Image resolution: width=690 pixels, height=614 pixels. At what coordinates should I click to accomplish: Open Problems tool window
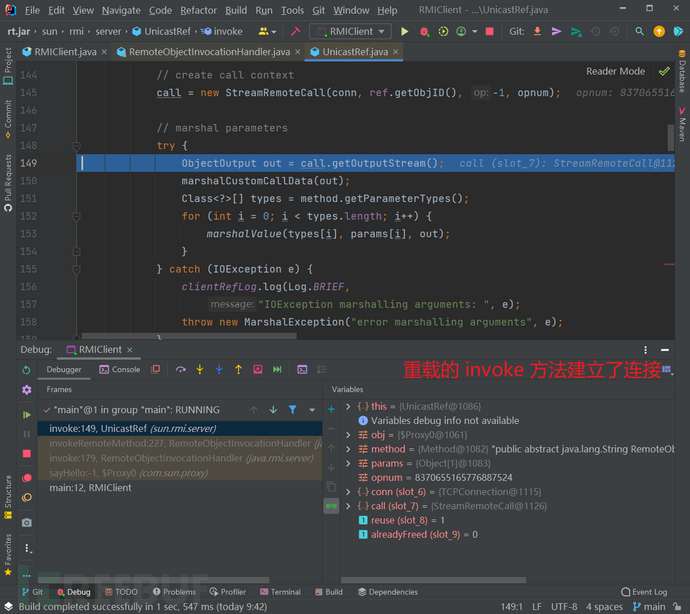tap(174, 592)
